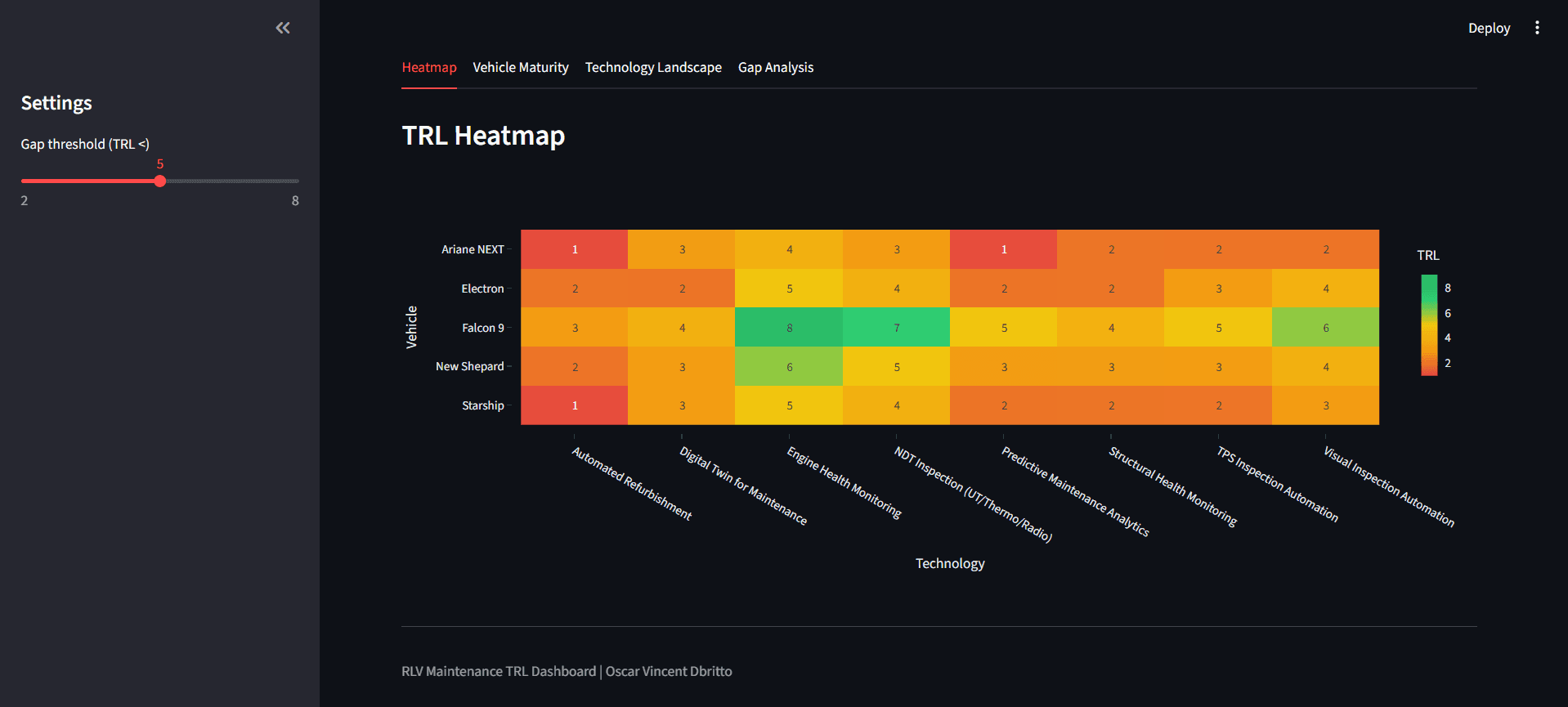
Task: Click the TRL Heatmap heading
Action: click(x=483, y=135)
